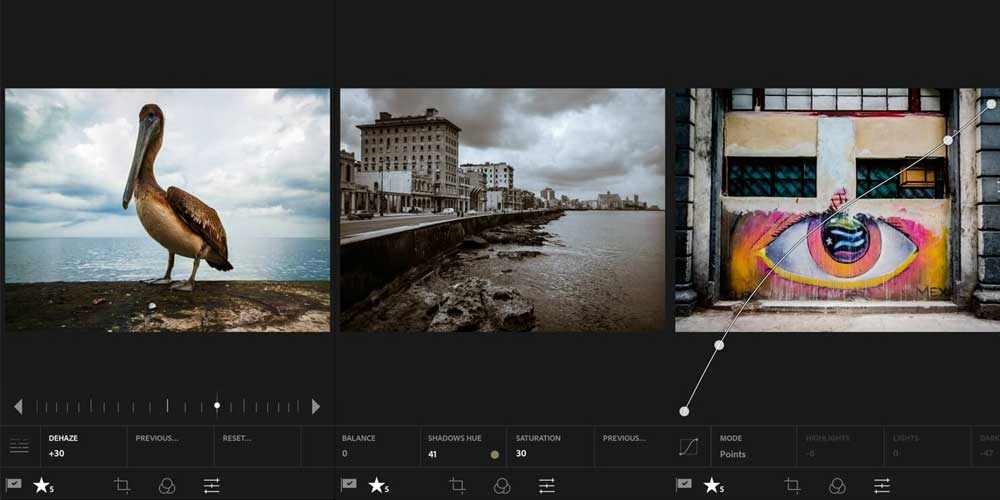Select the pelican photo
Image resolution: width=1000 pixels, height=500 pixels.
(x=168, y=210)
